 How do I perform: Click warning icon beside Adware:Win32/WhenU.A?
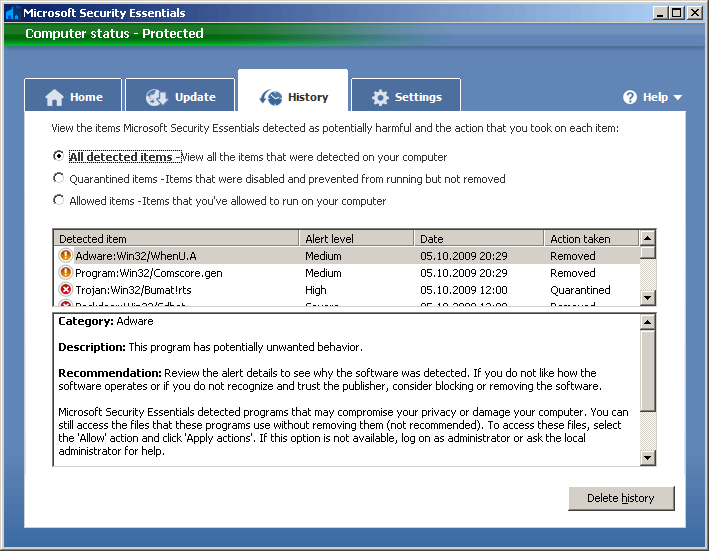66,255
